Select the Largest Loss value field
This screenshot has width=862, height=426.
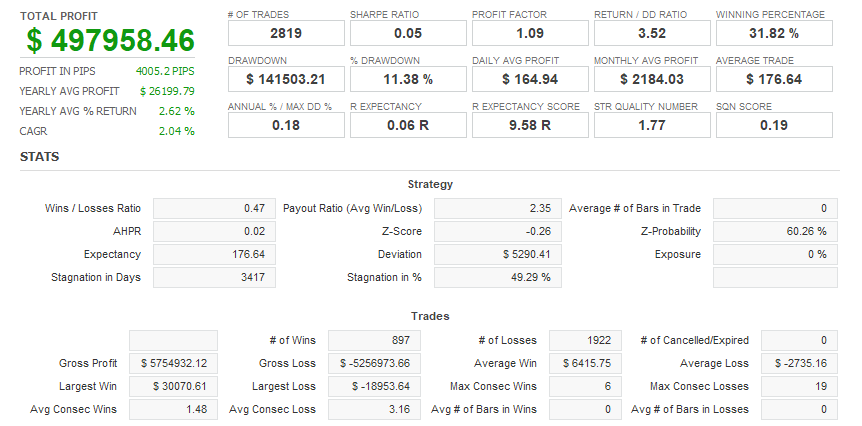pos(374,386)
